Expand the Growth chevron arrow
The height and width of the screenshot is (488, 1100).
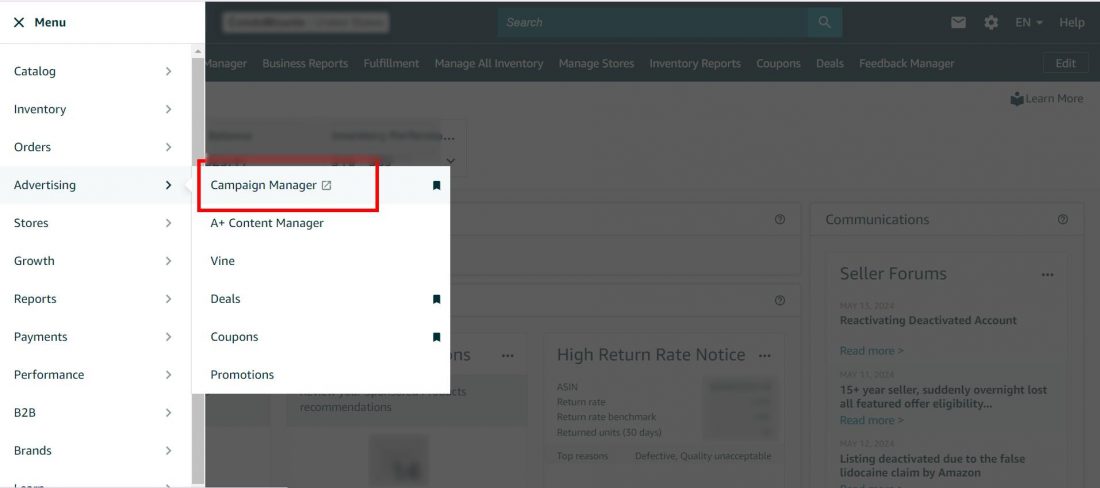[168, 261]
